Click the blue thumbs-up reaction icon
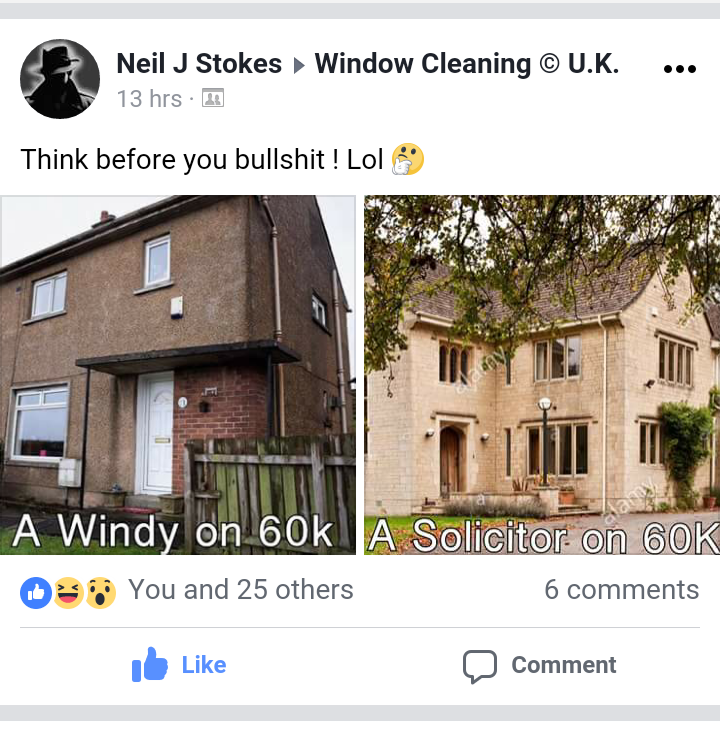Screen dimensions: 720x731 [36, 593]
